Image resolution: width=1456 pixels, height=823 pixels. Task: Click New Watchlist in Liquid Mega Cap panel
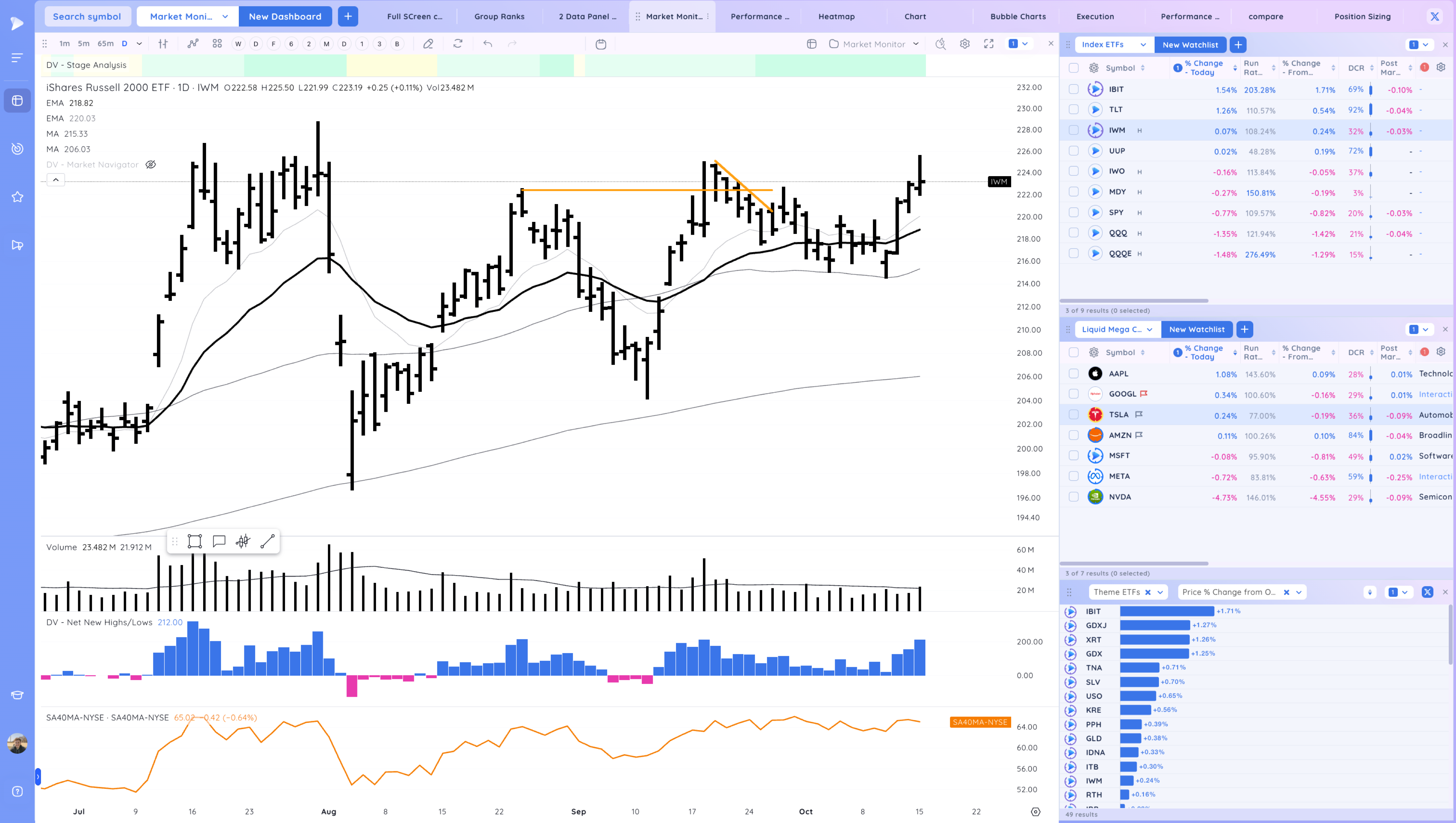pos(1196,329)
